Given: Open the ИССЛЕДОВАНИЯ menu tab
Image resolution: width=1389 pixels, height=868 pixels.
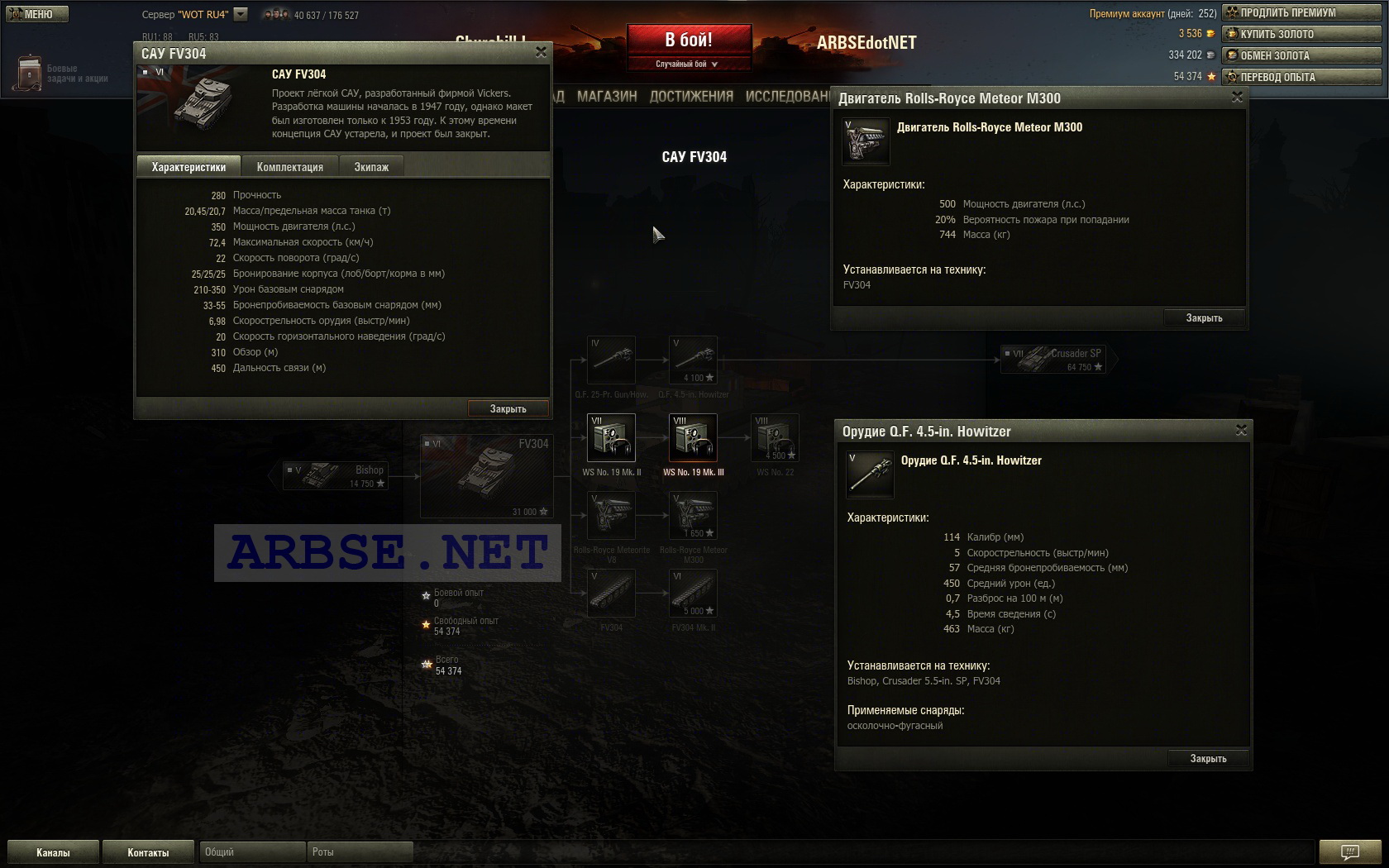Looking at the screenshot, I should coord(788,96).
